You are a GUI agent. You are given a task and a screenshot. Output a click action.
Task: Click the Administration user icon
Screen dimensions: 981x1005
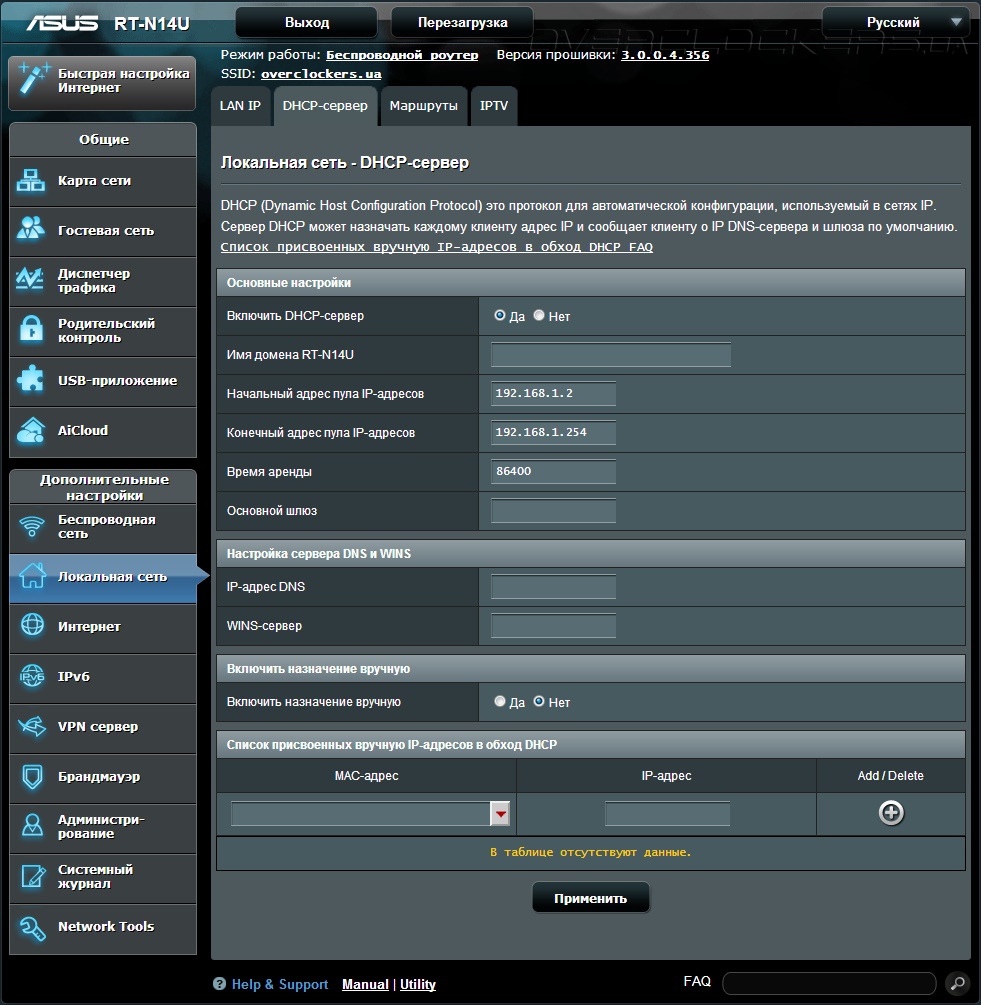click(x=32, y=825)
